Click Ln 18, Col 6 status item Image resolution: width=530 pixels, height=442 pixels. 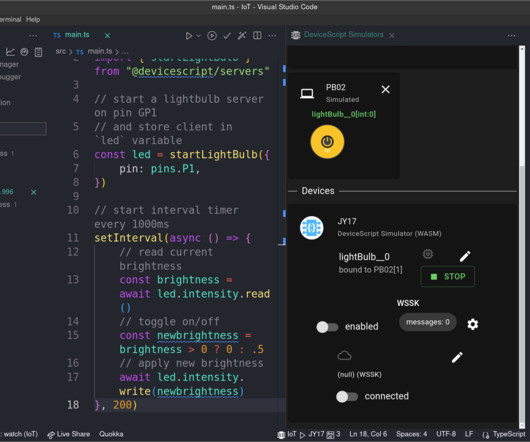point(368,434)
